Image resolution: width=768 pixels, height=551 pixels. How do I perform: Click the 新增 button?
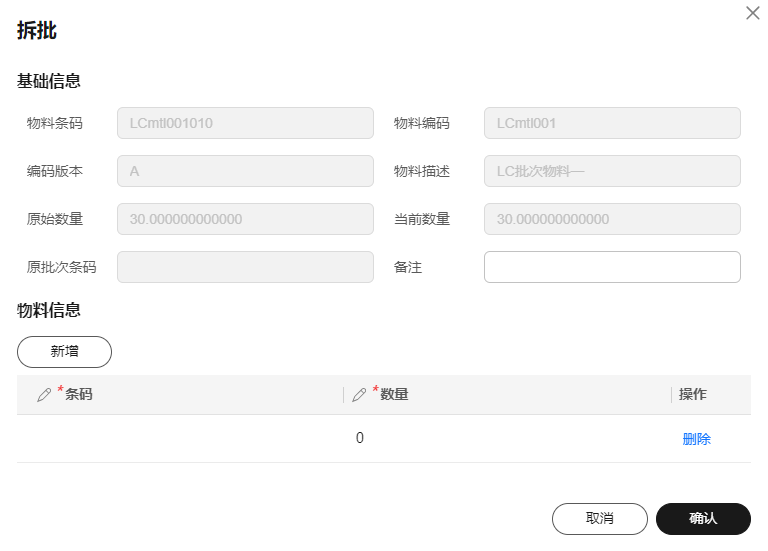64,352
